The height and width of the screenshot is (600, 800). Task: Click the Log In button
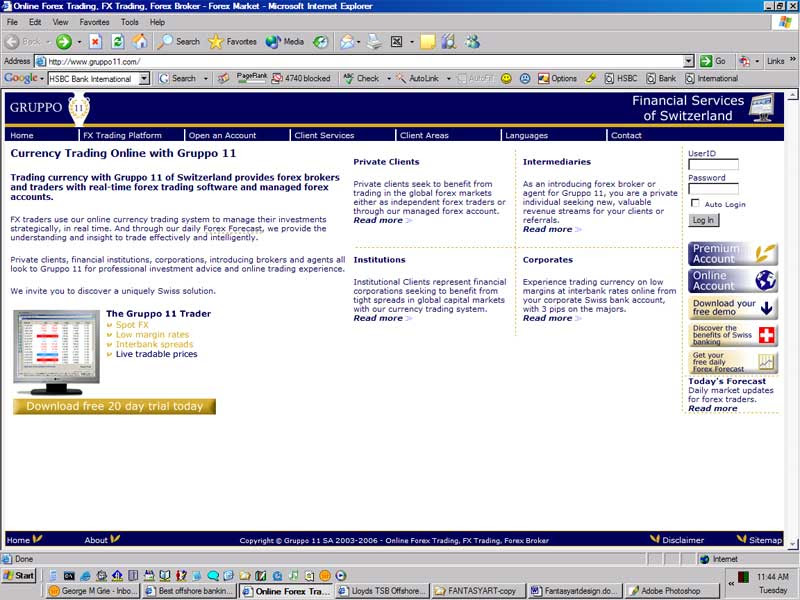[x=704, y=220]
